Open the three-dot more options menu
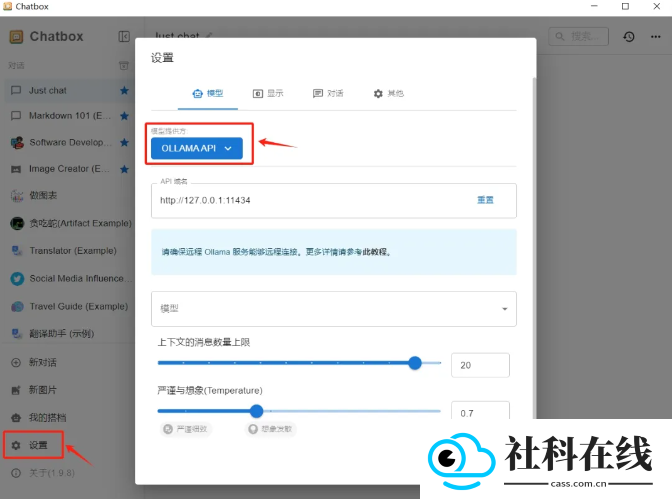The image size is (672, 499). (x=656, y=36)
